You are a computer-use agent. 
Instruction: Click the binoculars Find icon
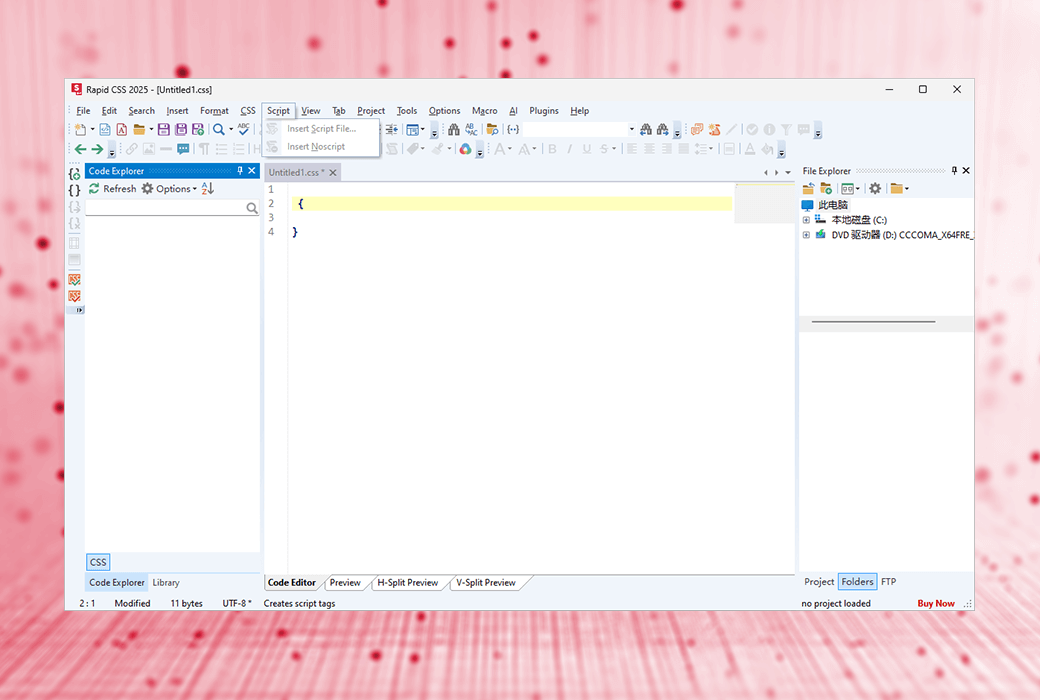(x=454, y=129)
